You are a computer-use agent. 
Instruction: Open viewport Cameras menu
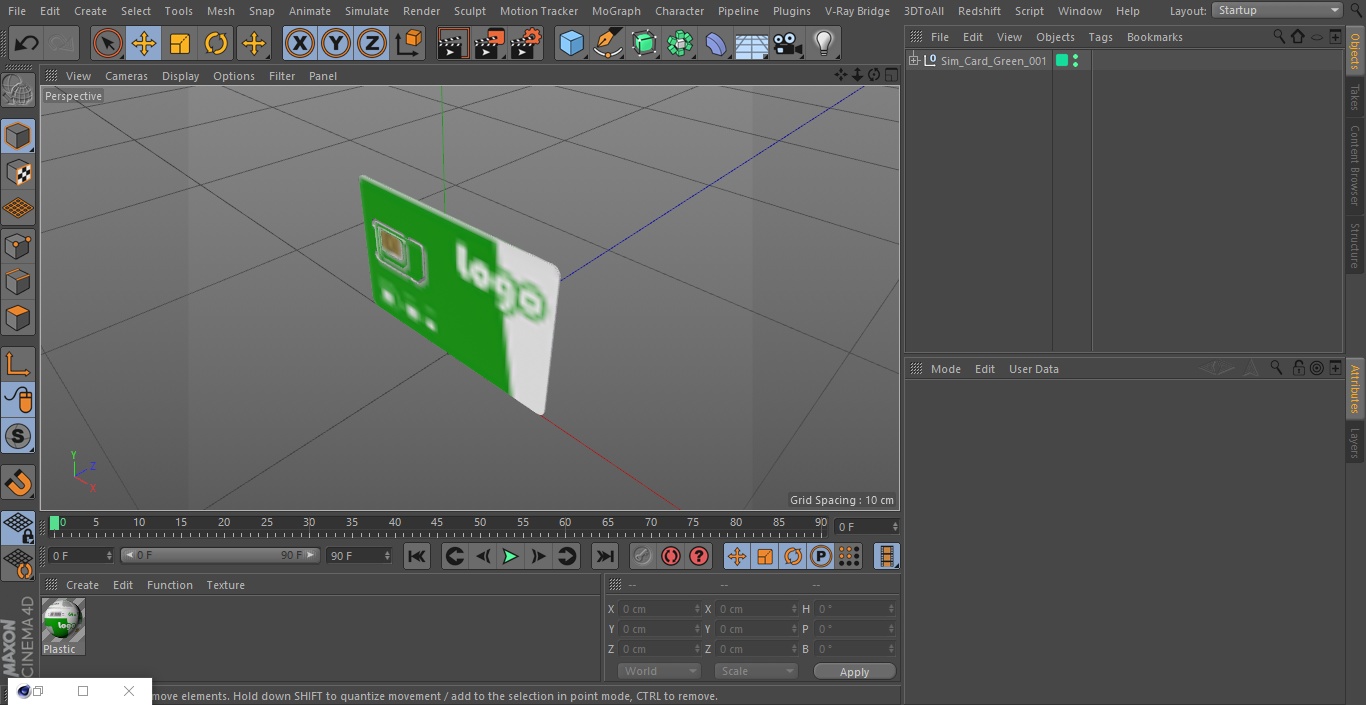click(126, 76)
